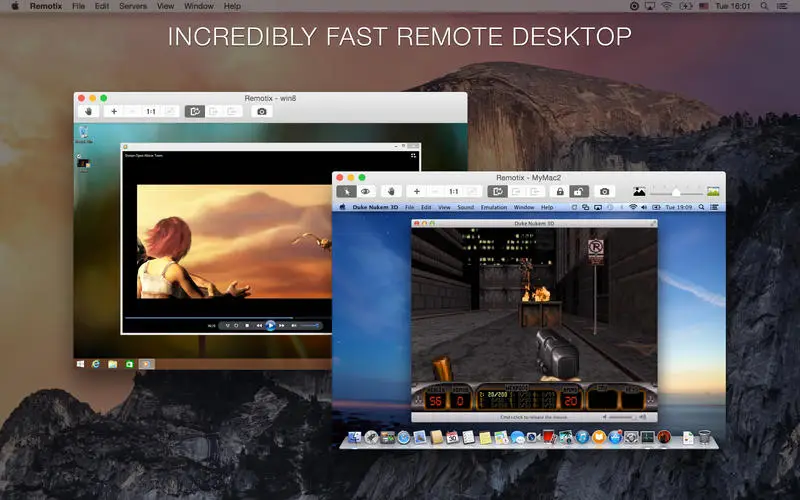This screenshot has height=500, width=800.
Task: Open yellow Stickies notes in remote Mac dock
Action: click(485, 437)
